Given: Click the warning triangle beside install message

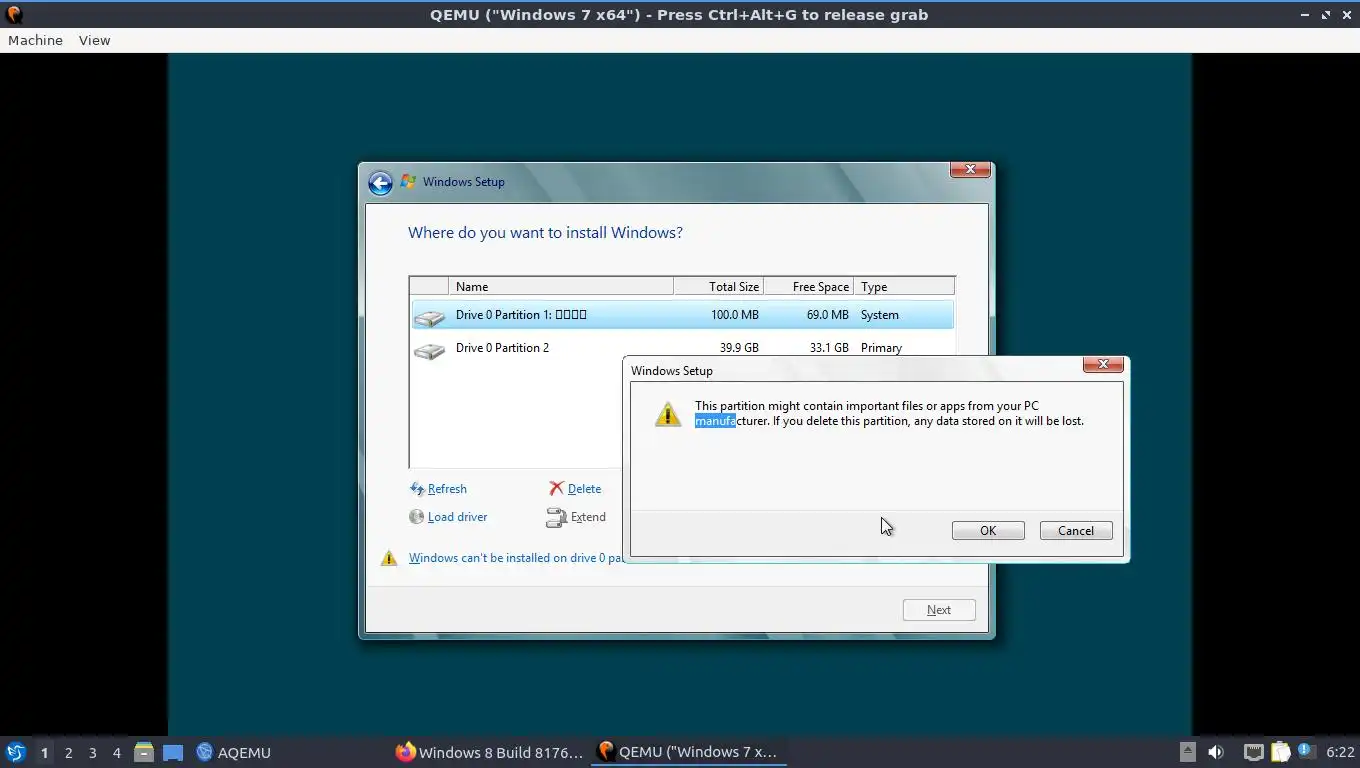Looking at the screenshot, I should coord(389,558).
